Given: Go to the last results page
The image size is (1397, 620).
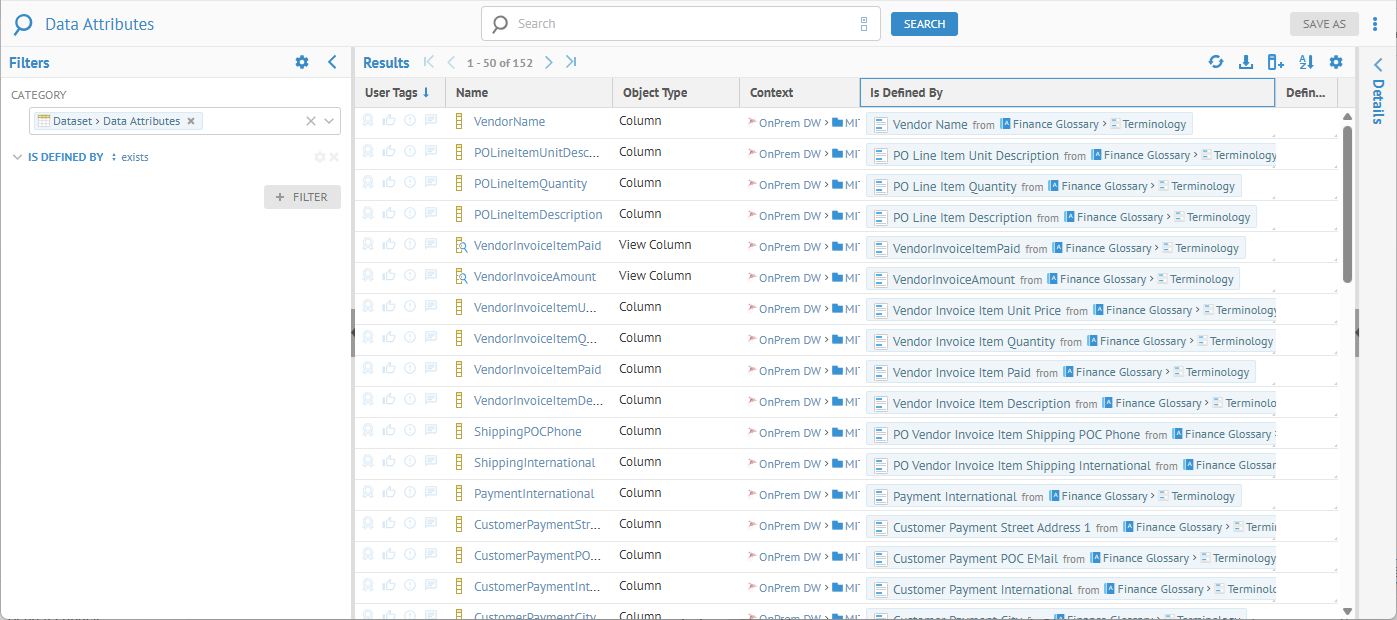Looking at the screenshot, I should (x=571, y=62).
